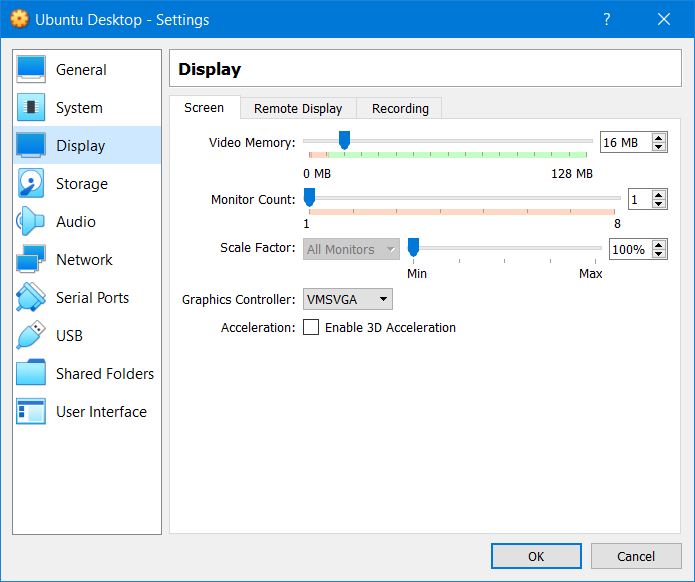
Task: Switch to the Recording tab
Action: point(400,108)
